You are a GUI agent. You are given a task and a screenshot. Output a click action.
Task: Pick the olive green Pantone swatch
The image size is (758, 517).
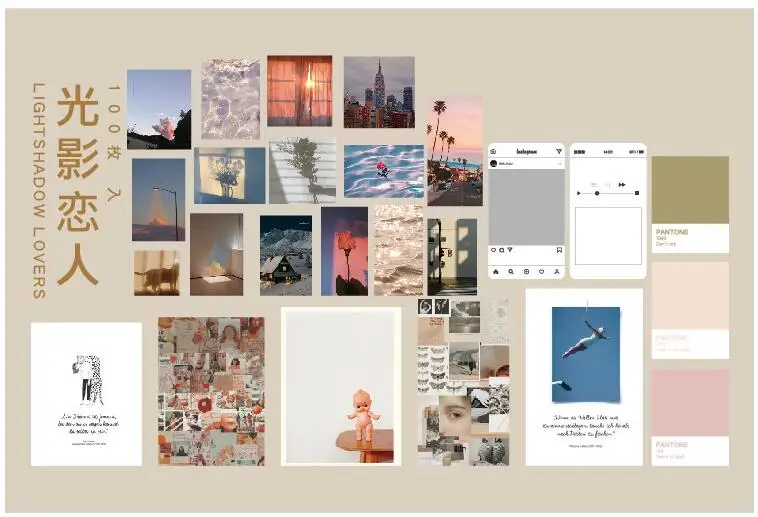690,190
